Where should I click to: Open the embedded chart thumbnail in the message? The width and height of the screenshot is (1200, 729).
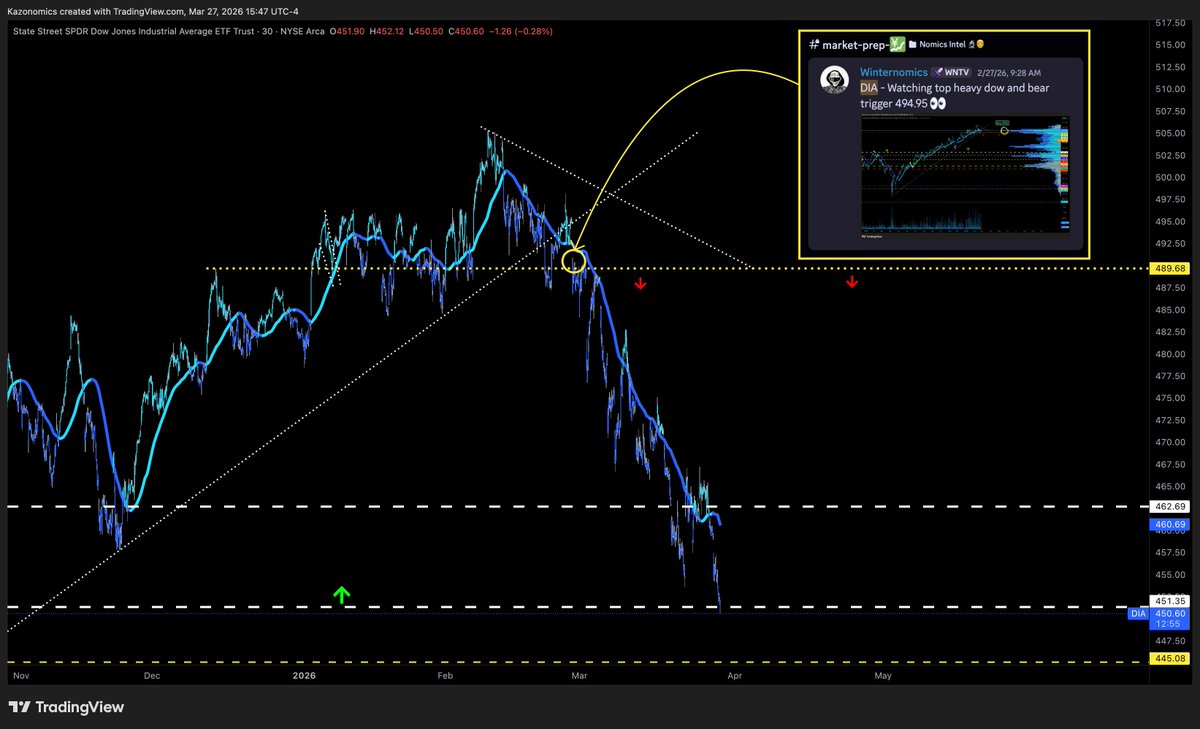[966, 175]
